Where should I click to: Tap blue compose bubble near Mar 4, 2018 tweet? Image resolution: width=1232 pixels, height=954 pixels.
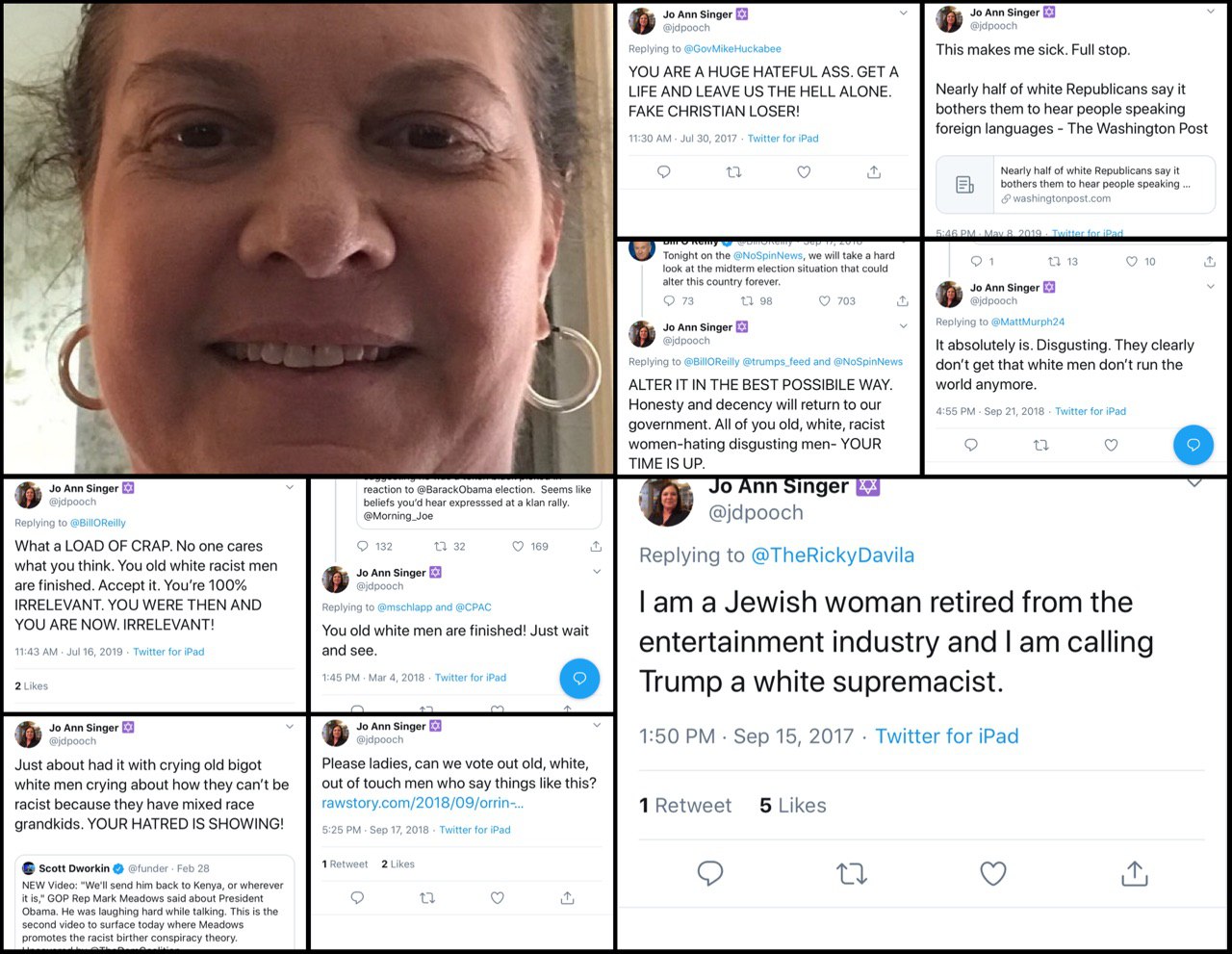(x=579, y=679)
